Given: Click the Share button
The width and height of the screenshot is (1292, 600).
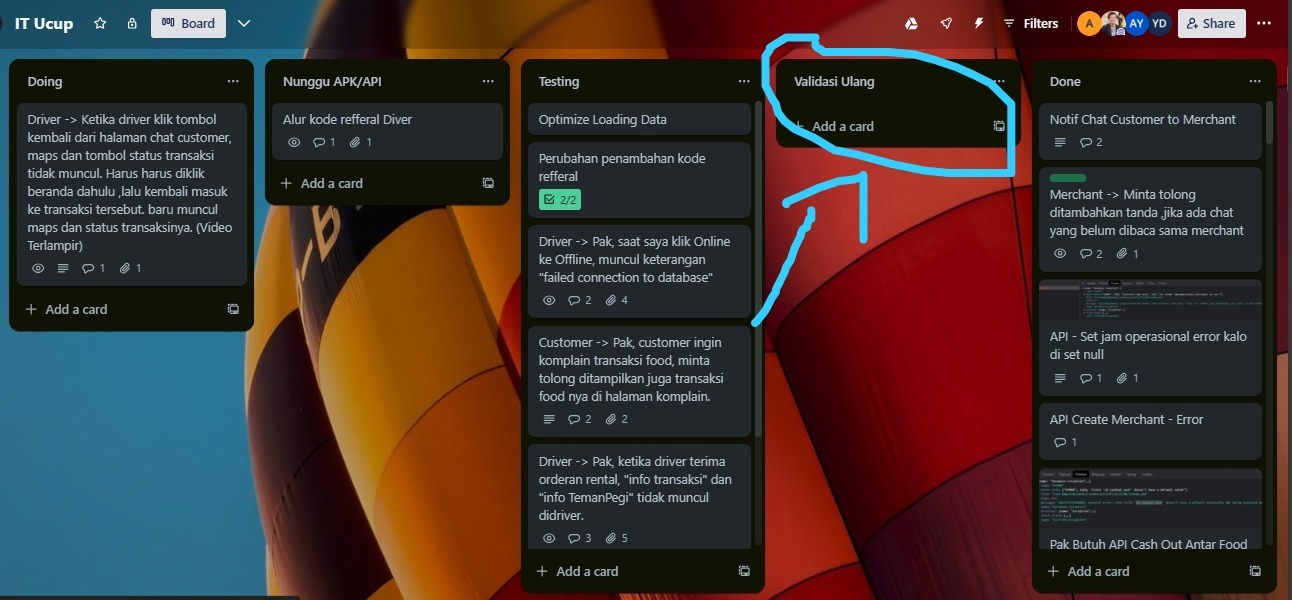Looking at the screenshot, I should (1211, 23).
